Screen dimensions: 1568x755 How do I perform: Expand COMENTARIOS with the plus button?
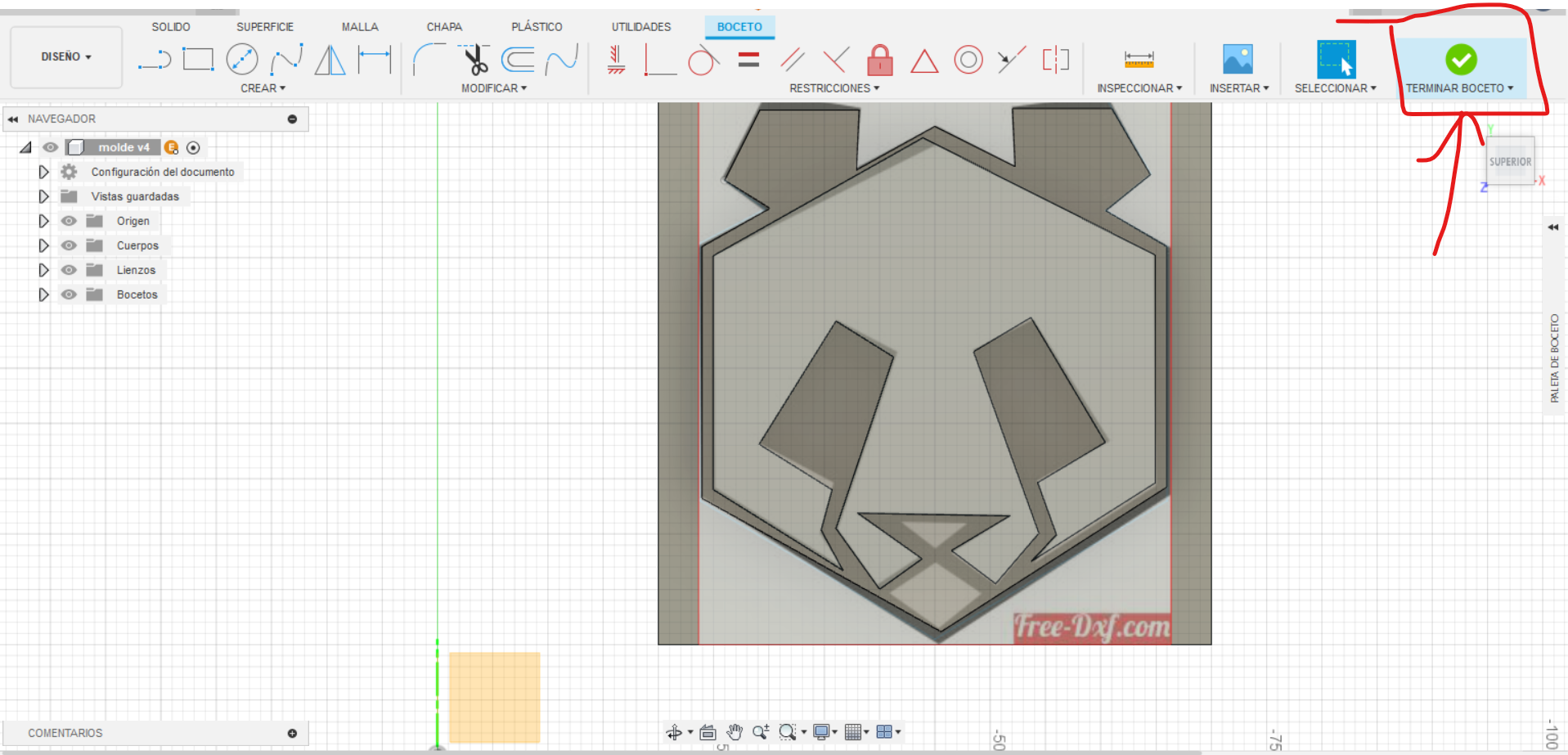coord(292,734)
